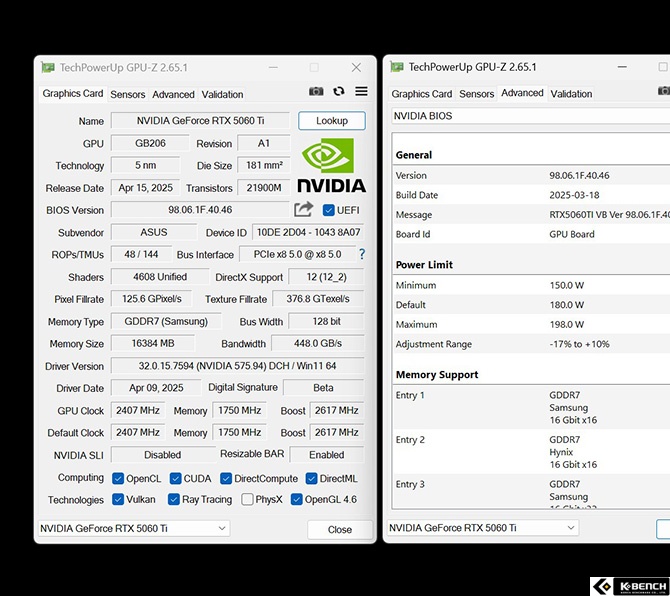Select Memory Support Entry 2 Hynix row
The image size is (670, 596).
click(531, 452)
